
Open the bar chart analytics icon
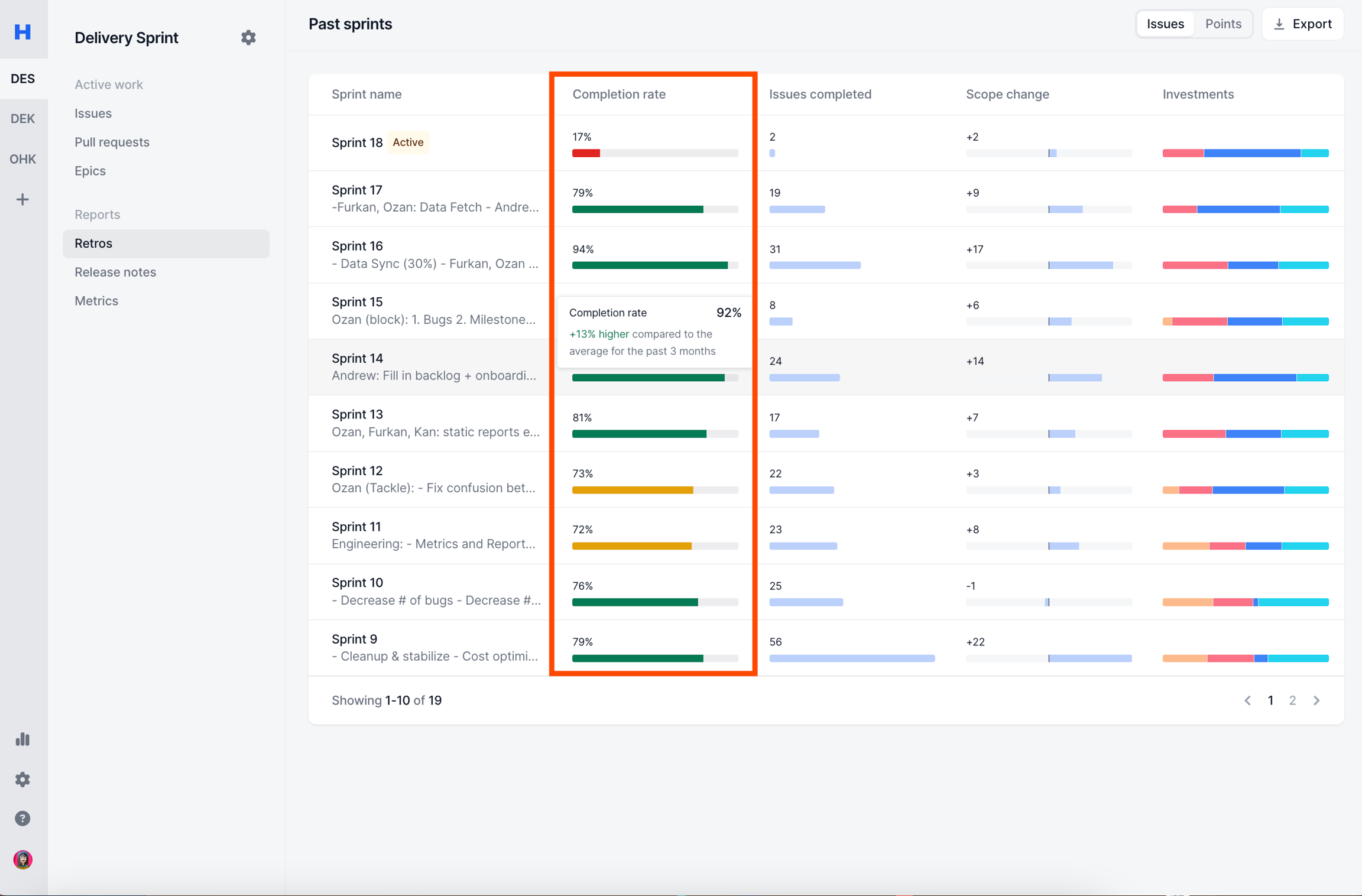tap(22, 739)
